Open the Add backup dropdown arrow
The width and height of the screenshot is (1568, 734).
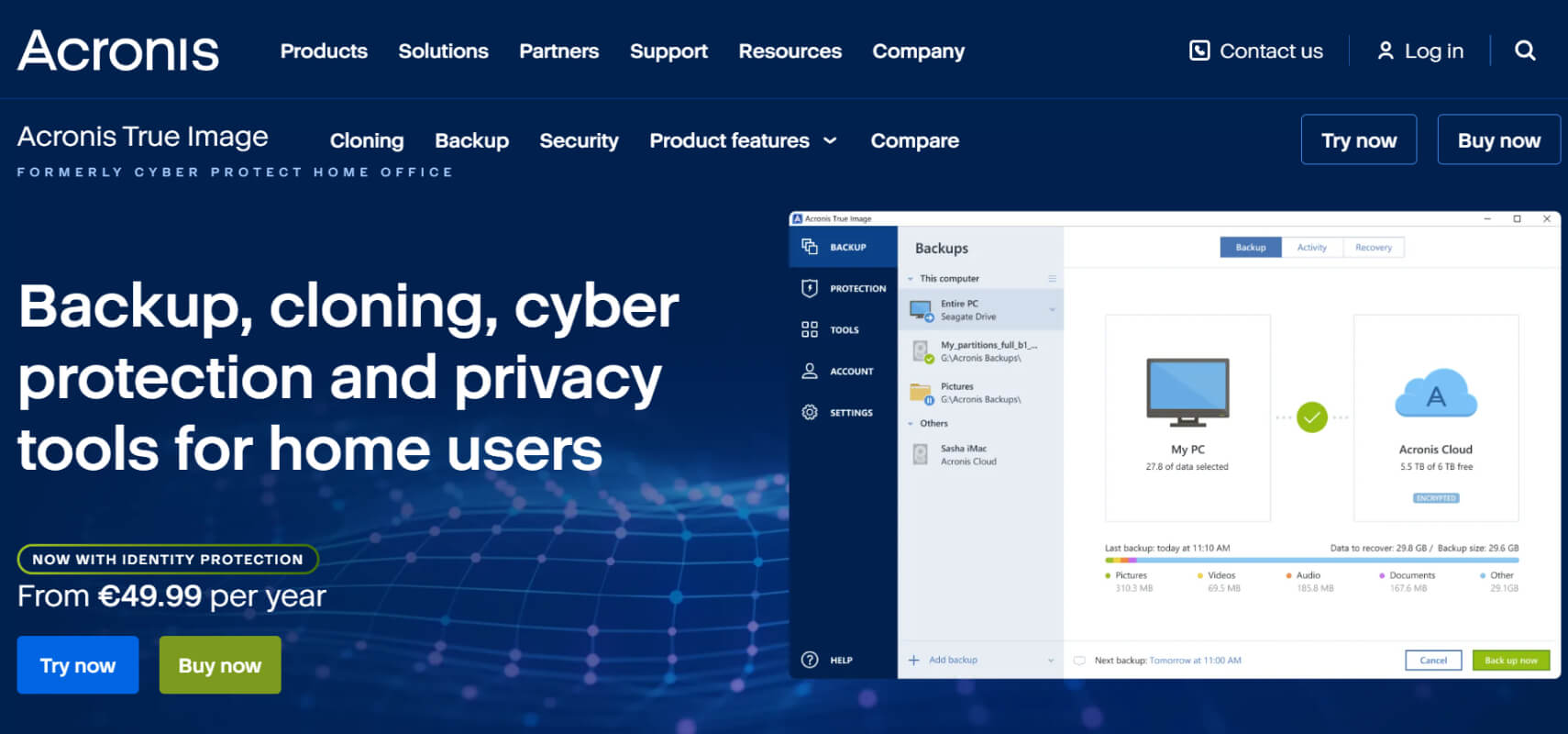coord(1051,661)
